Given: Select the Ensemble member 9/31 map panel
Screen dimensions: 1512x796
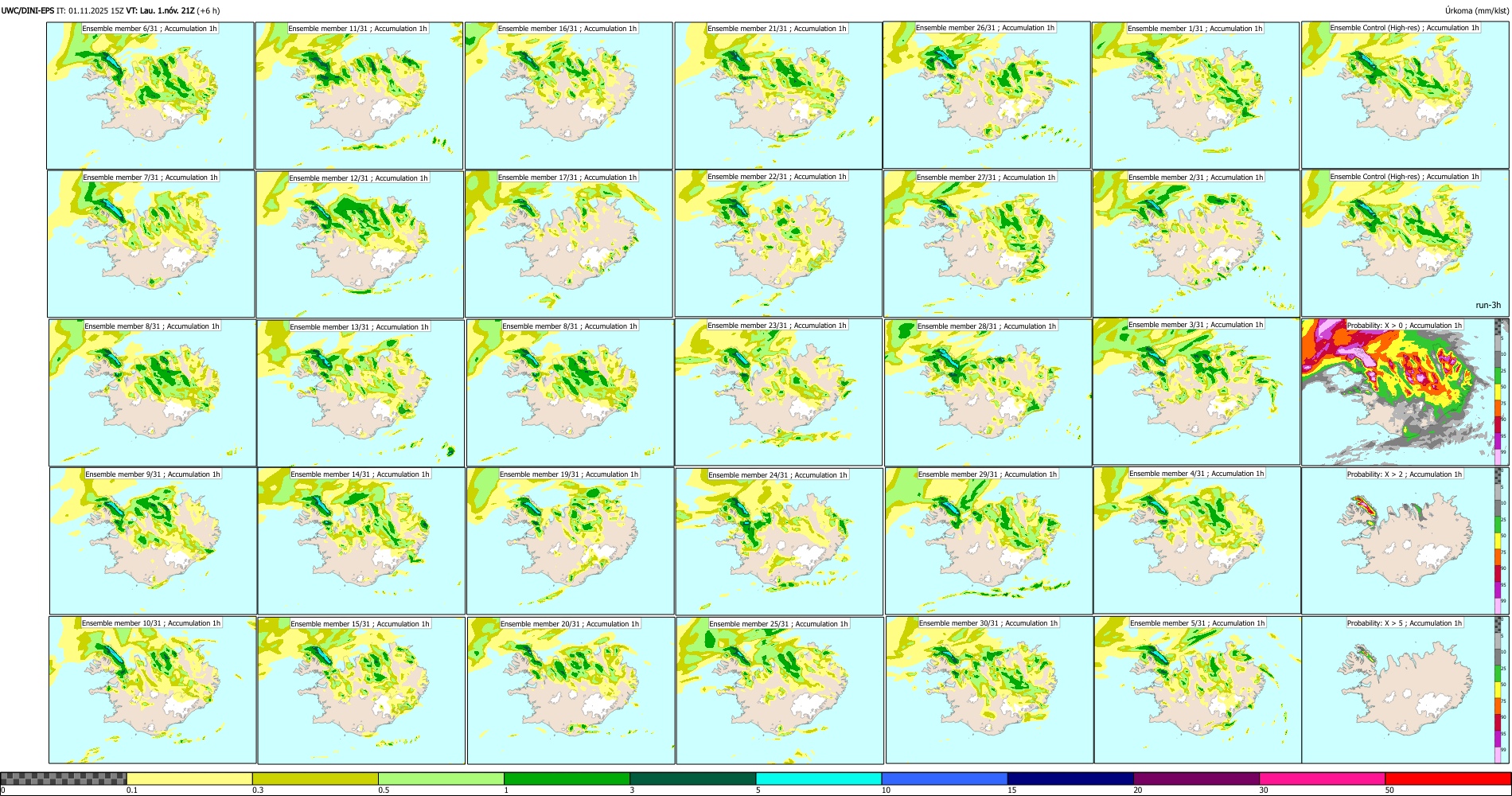Looking at the screenshot, I should pos(153,540).
